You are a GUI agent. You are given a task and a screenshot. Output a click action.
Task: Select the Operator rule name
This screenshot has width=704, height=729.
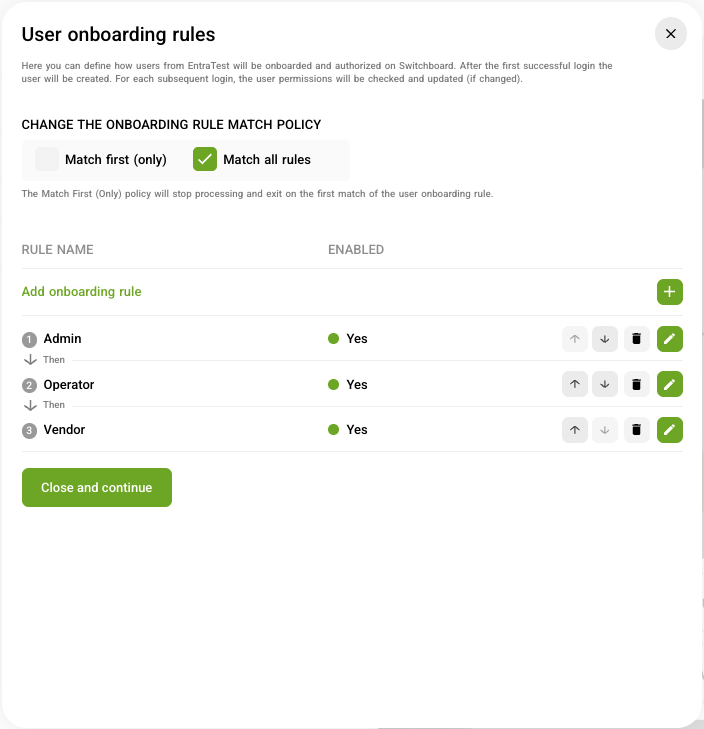click(69, 385)
